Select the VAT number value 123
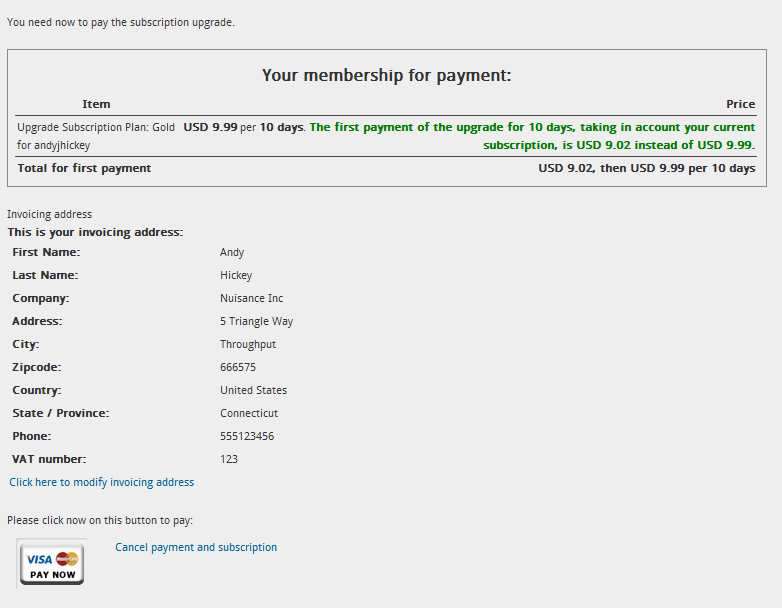Image resolution: width=782 pixels, height=608 pixels. tap(229, 459)
